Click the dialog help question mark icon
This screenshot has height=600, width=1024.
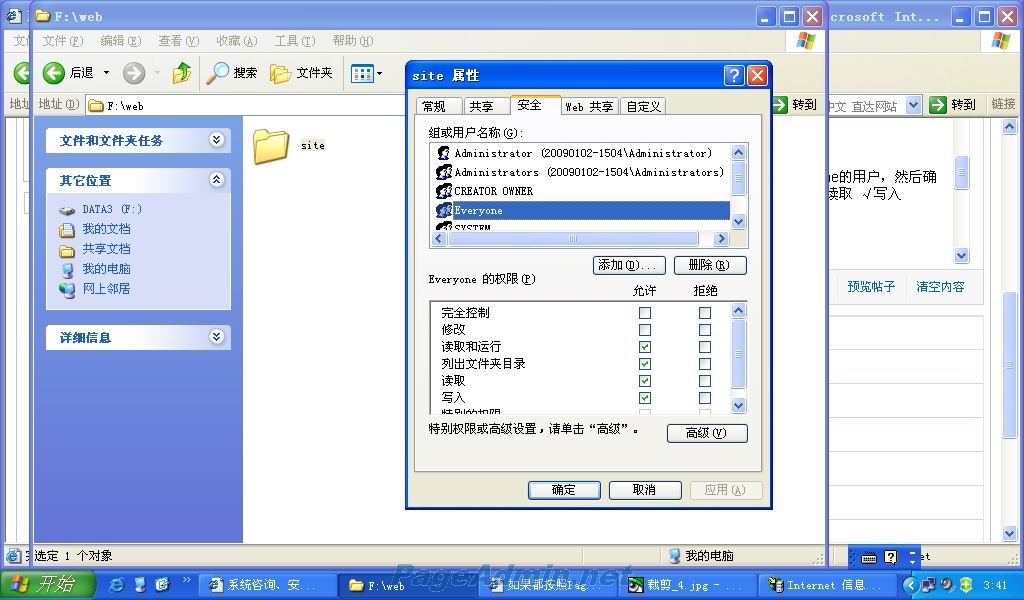tap(734, 75)
